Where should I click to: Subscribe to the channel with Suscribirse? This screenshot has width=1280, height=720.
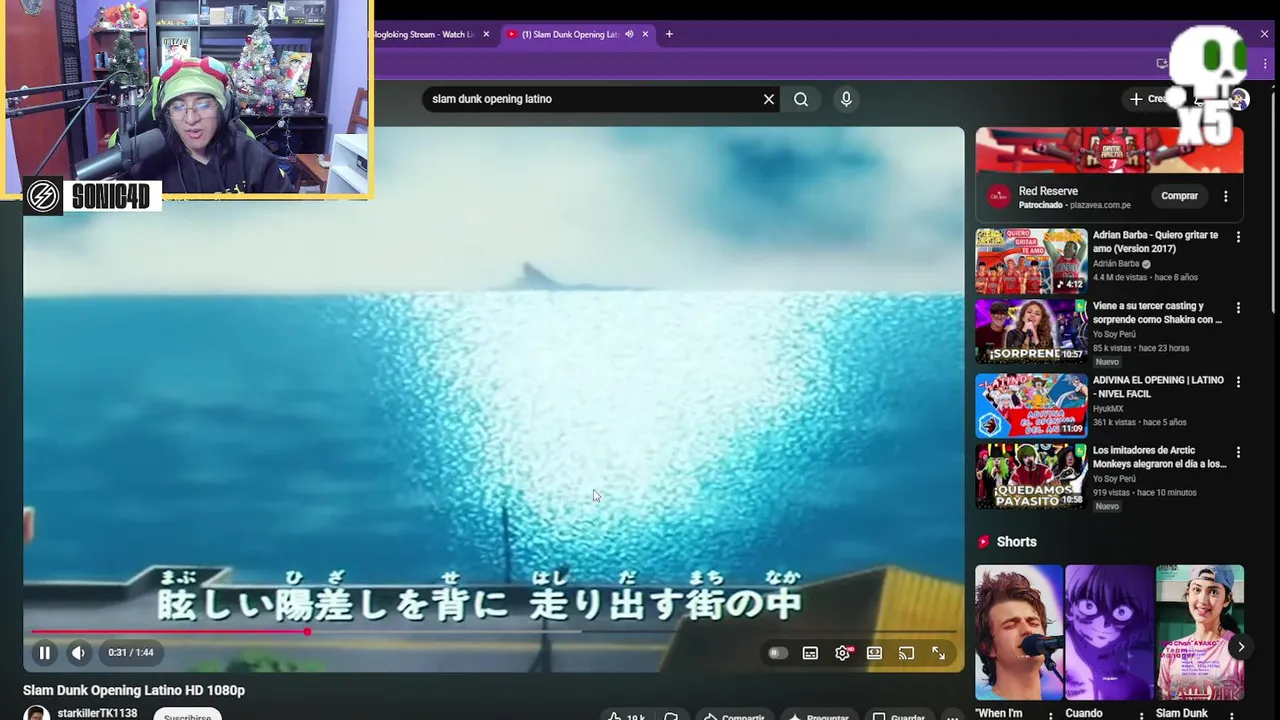click(x=187, y=716)
